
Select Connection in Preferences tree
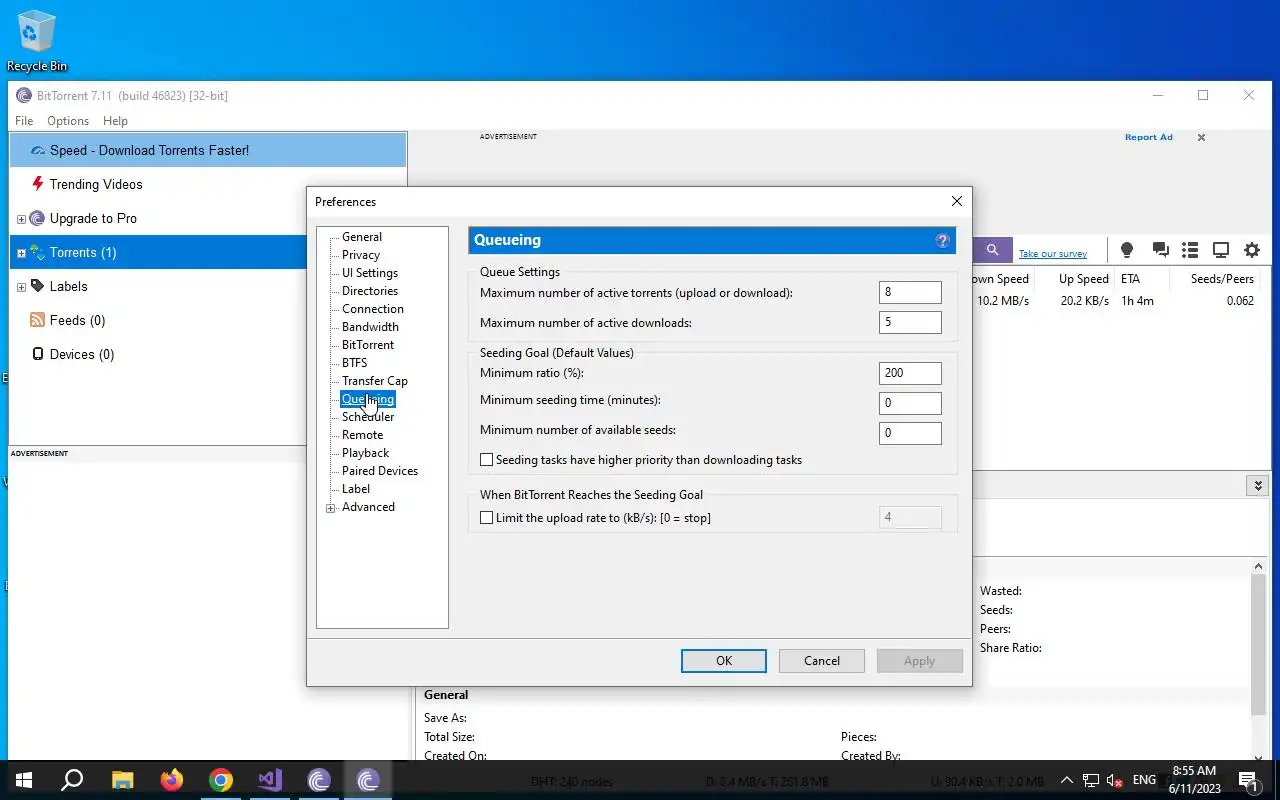(x=373, y=309)
